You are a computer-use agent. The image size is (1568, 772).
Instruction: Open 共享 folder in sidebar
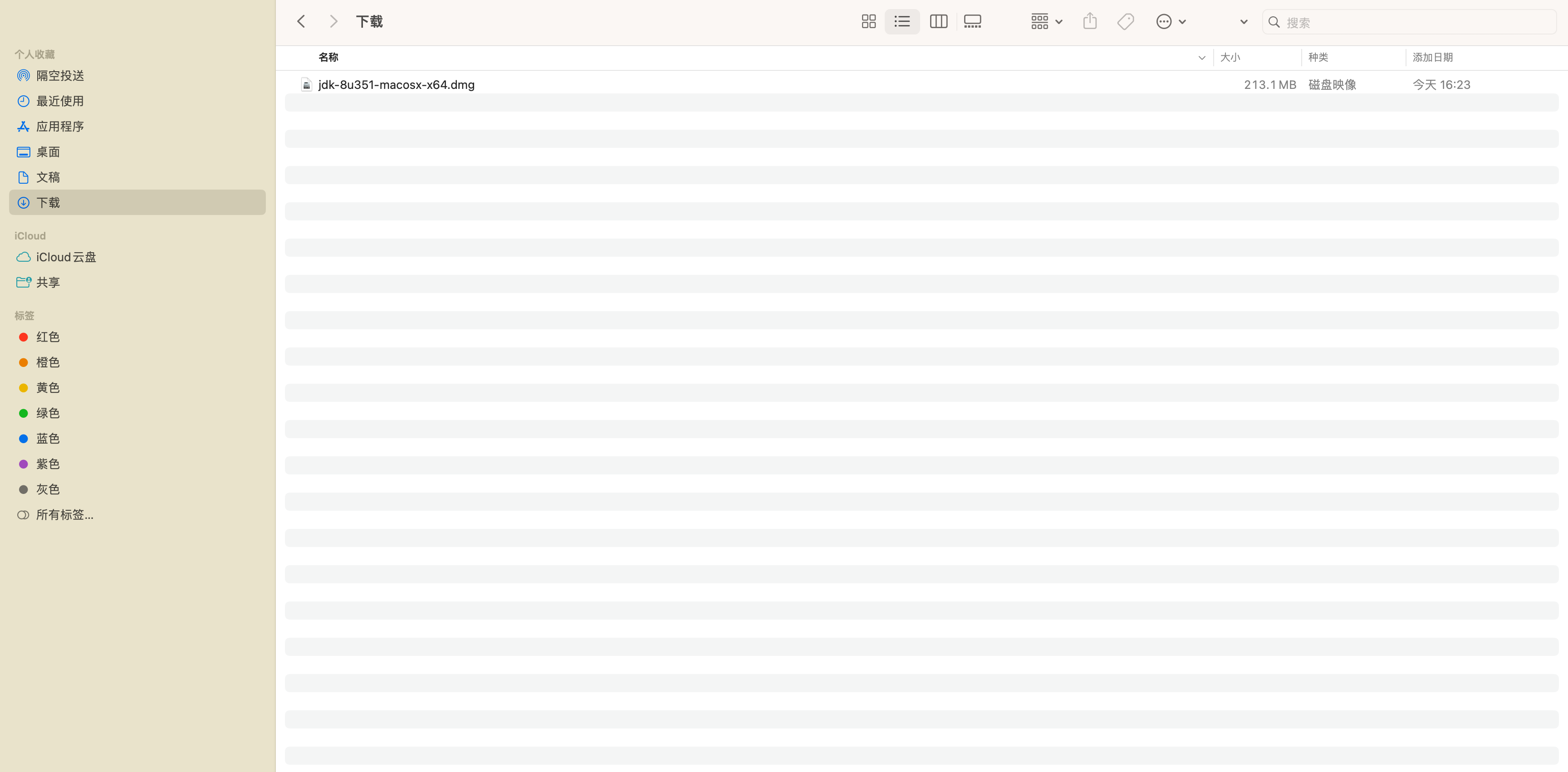pos(137,283)
